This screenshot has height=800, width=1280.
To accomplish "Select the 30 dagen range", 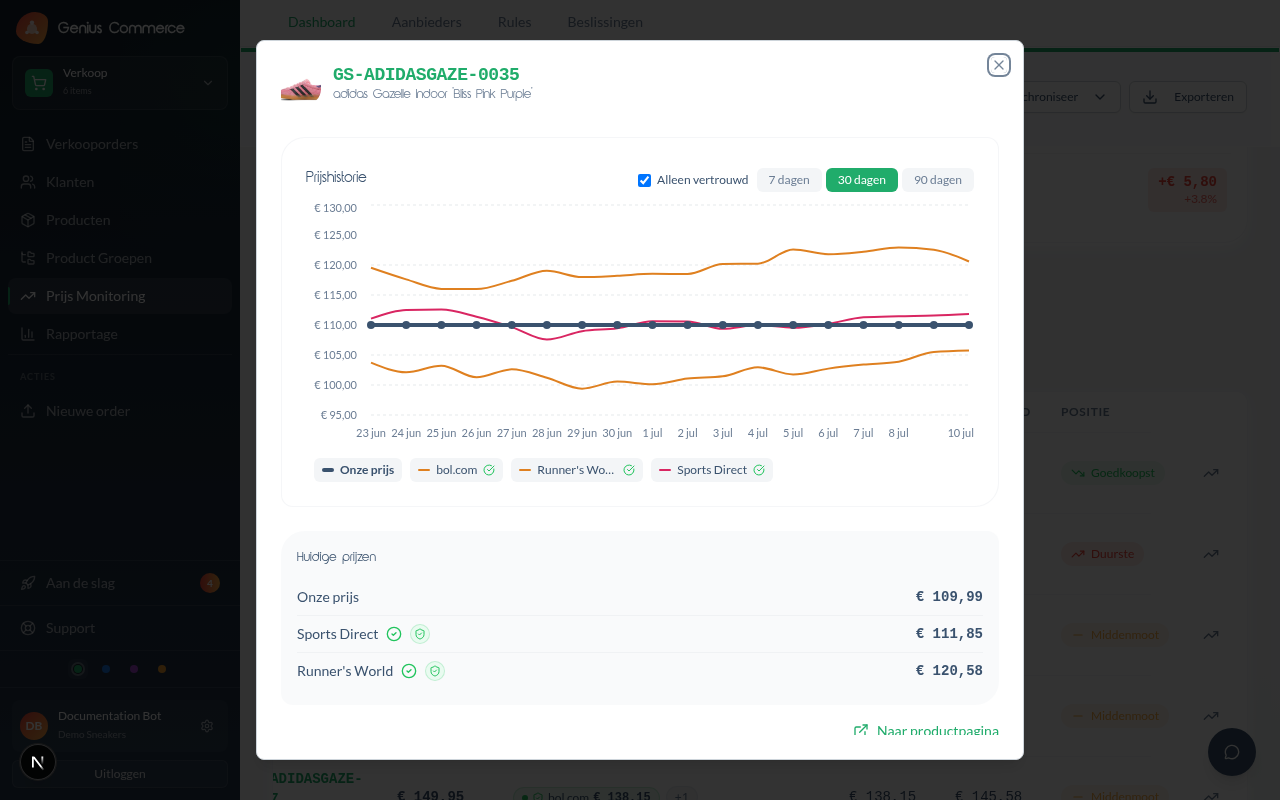I will pos(862,180).
